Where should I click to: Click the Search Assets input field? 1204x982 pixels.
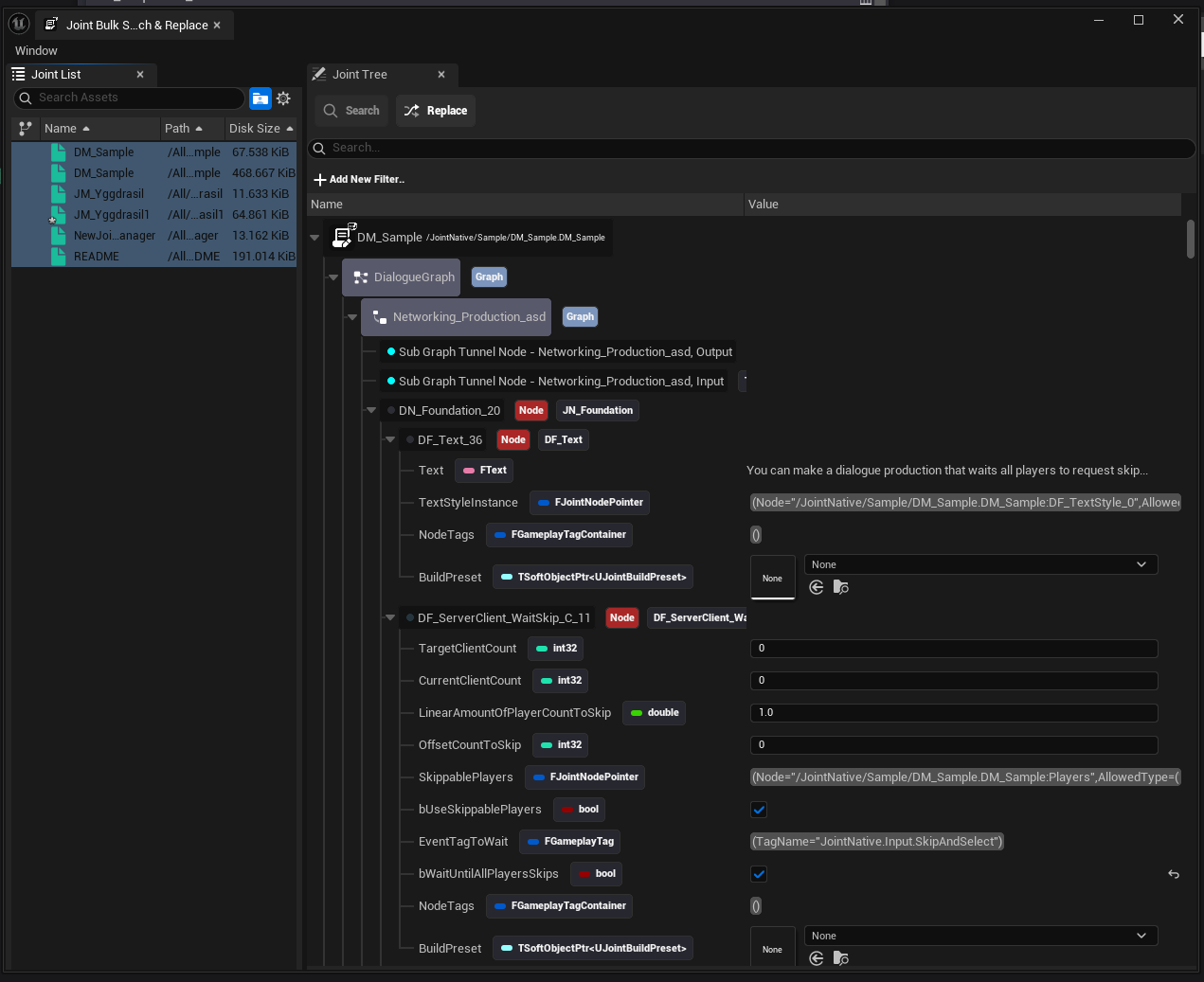point(133,98)
